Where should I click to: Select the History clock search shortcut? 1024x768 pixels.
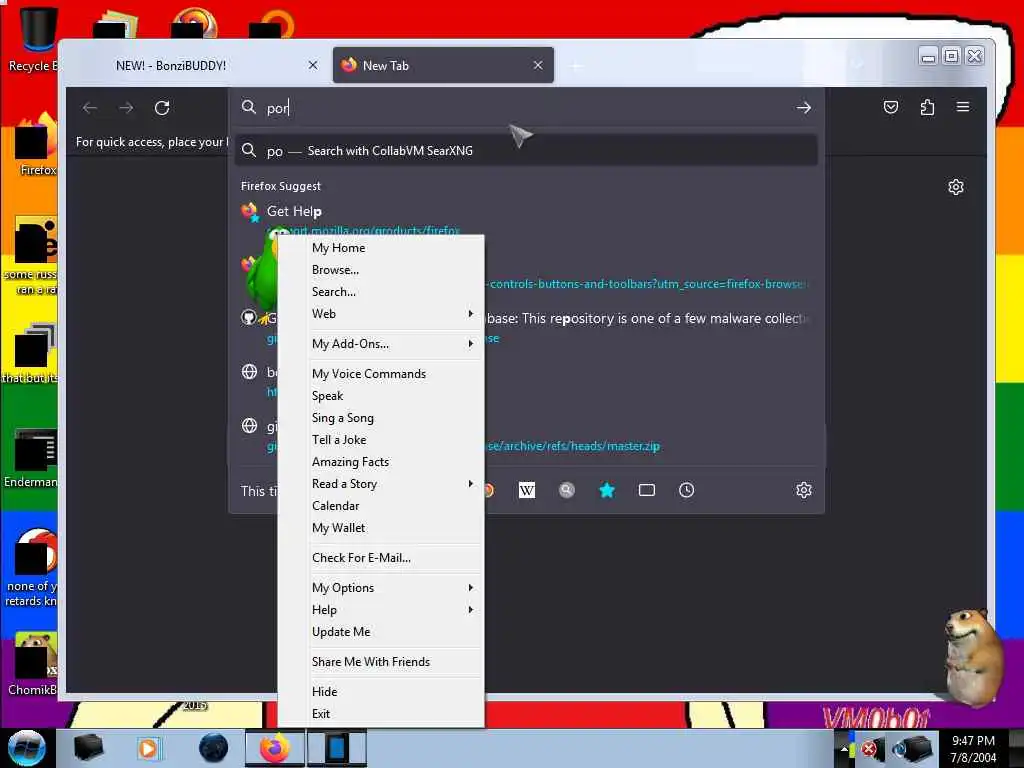pyautogui.click(x=686, y=490)
